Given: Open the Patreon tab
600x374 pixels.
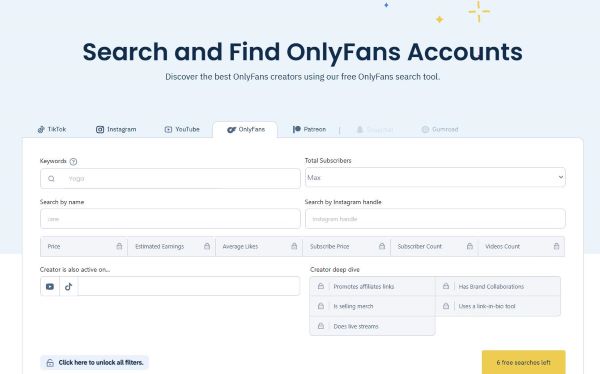Looking at the screenshot, I should coord(309,129).
